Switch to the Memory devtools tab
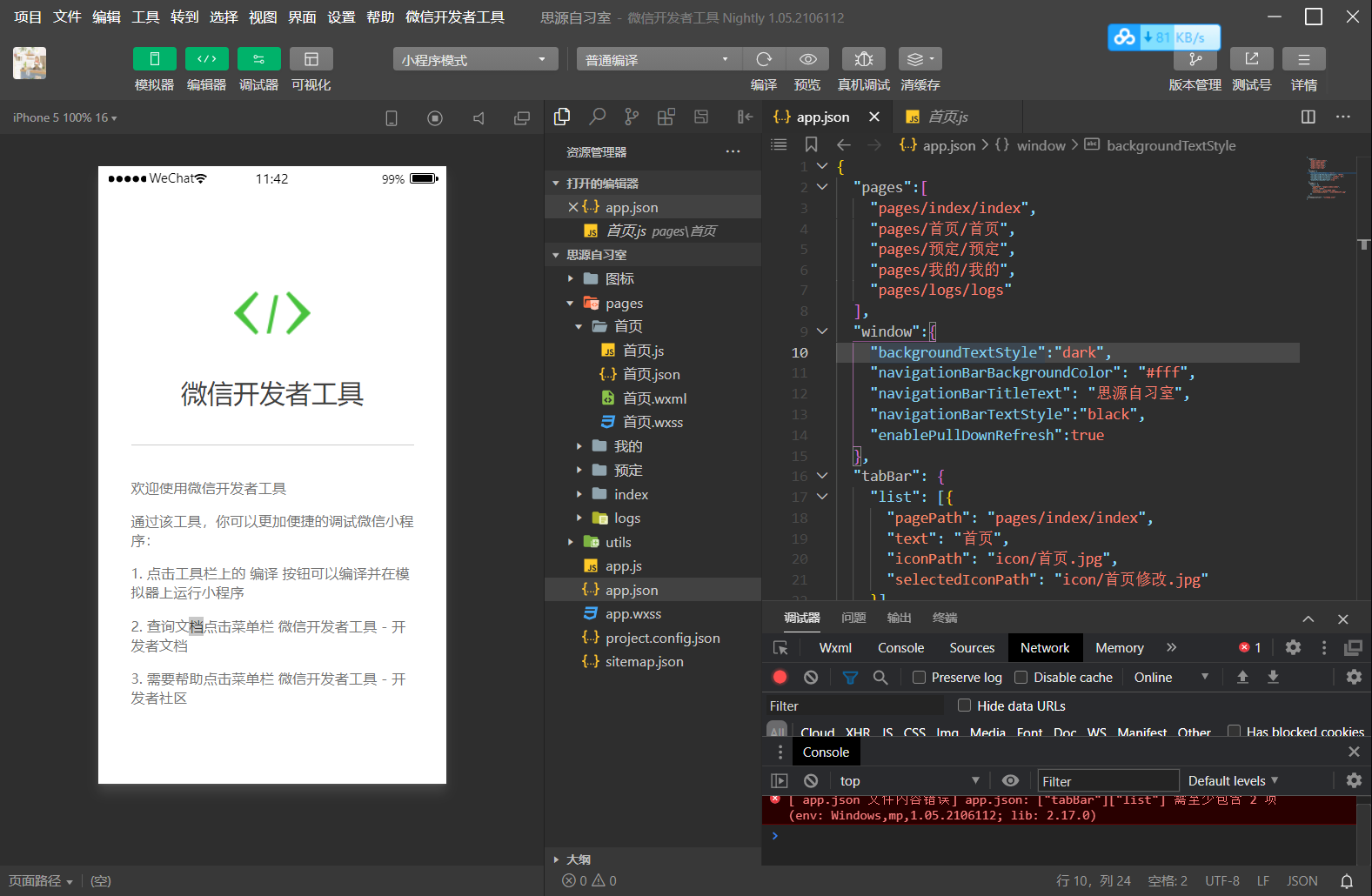 [x=1120, y=648]
